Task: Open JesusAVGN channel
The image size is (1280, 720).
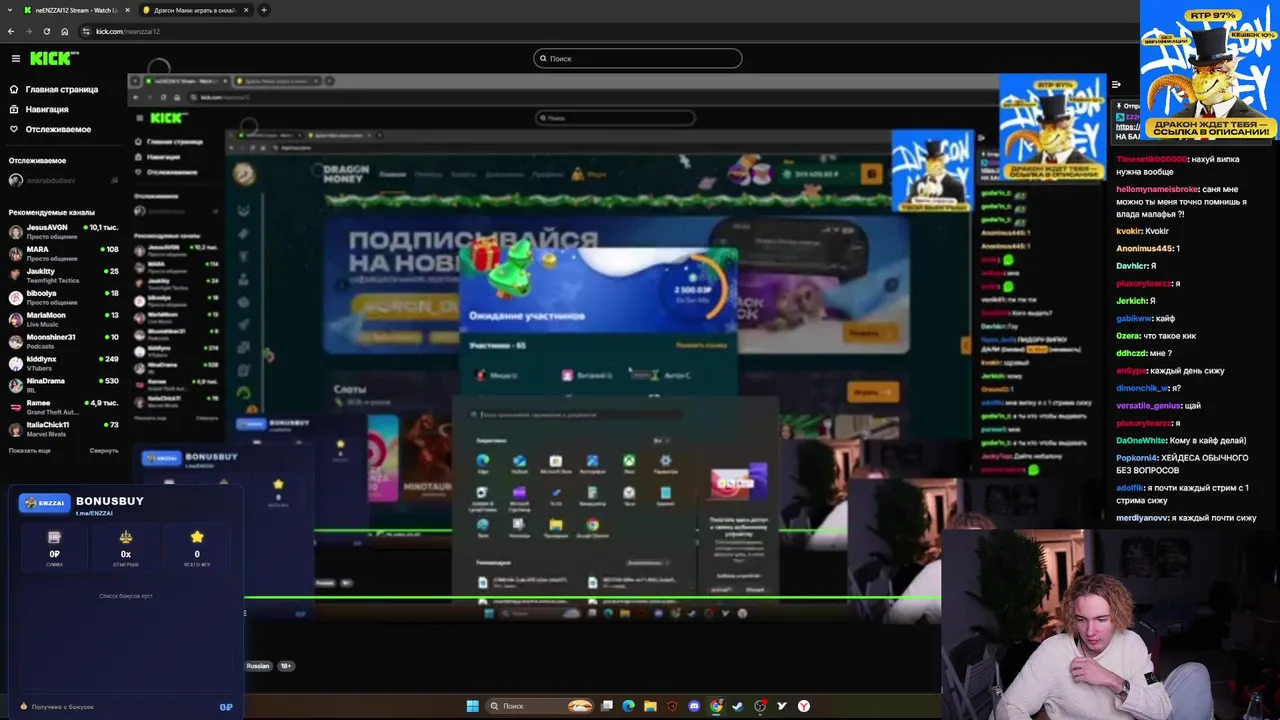Action: [x=63, y=231]
